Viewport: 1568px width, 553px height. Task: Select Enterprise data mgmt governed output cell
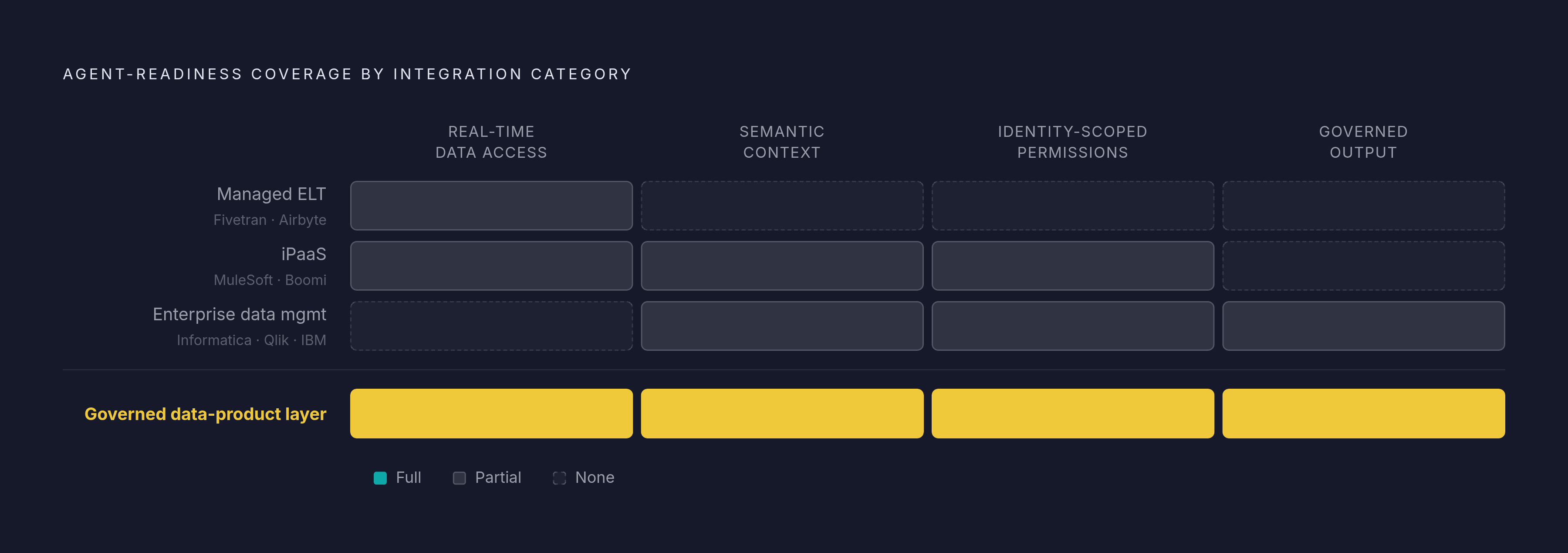coord(1363,326)
